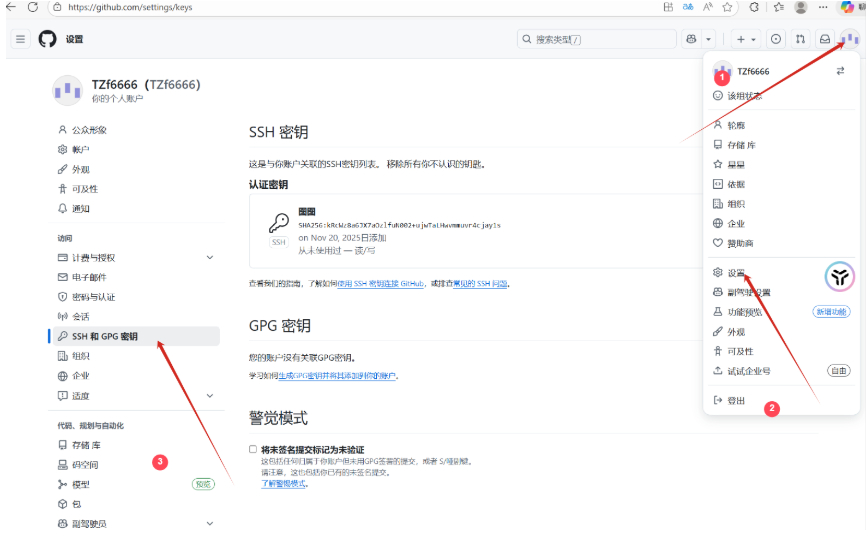Toggle 将未签名提交标记为未验证 checkbox

coord(253,449)
